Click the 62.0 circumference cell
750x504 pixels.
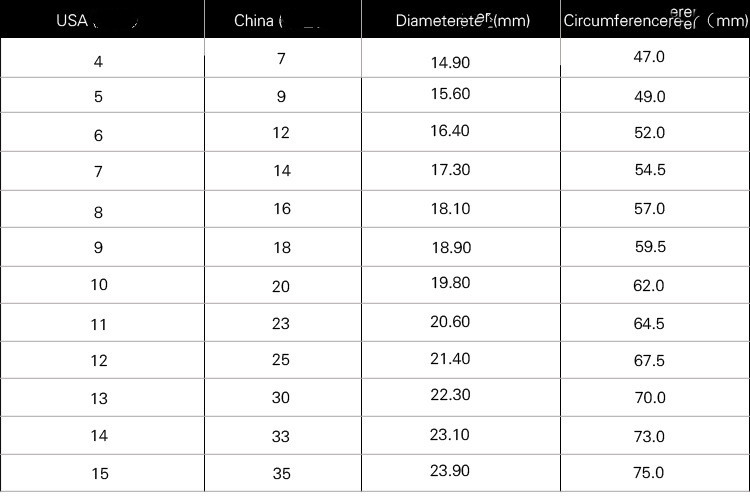(x=649, y=286)
